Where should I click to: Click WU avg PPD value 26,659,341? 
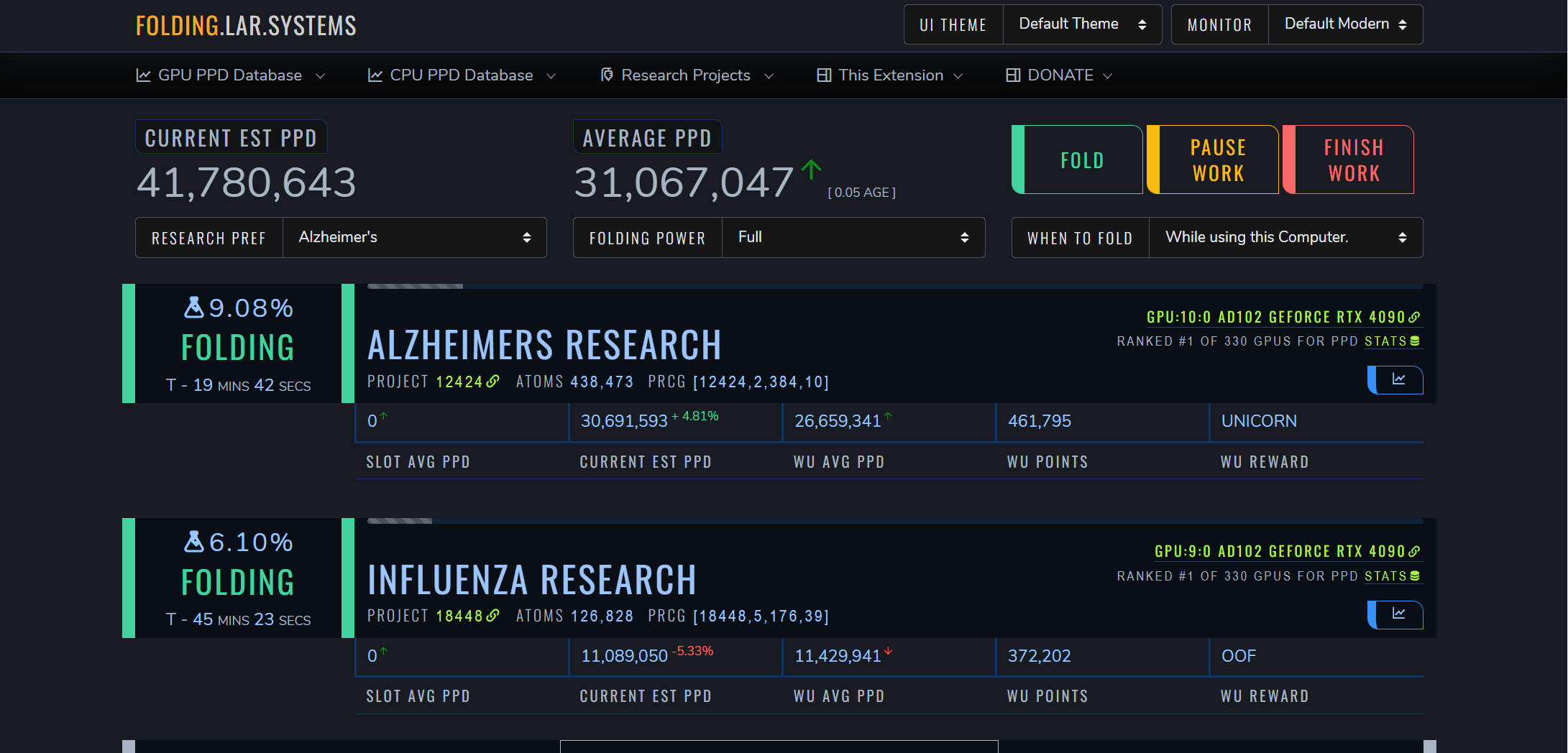(x=838, y=421)
